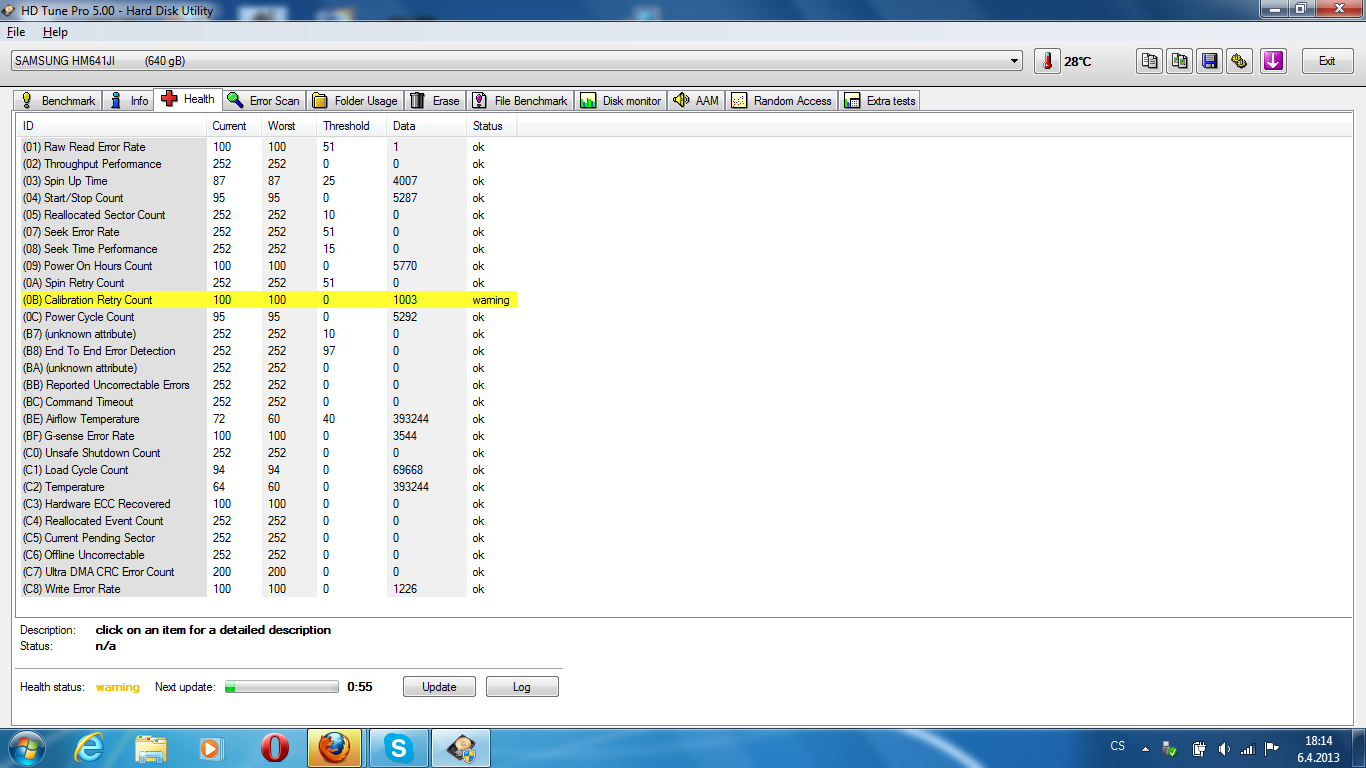Click the Threshold column header
The width and height of the screenshot is (1366, 768).
[x=352, y=126]
